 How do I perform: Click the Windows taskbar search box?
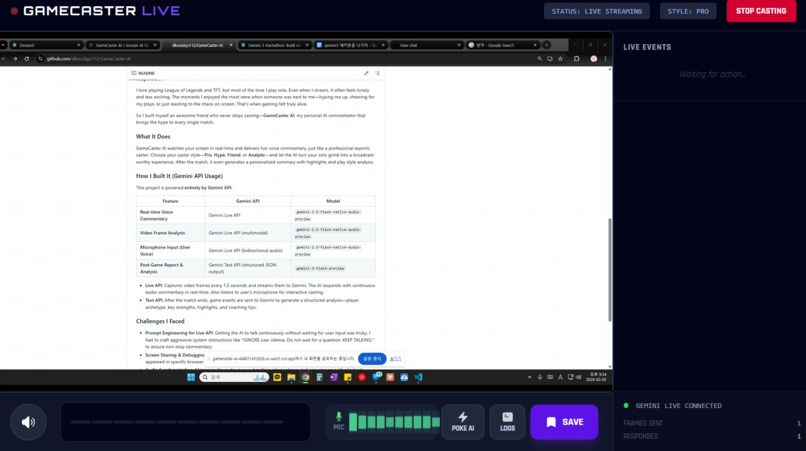click(x=234, y=377)
